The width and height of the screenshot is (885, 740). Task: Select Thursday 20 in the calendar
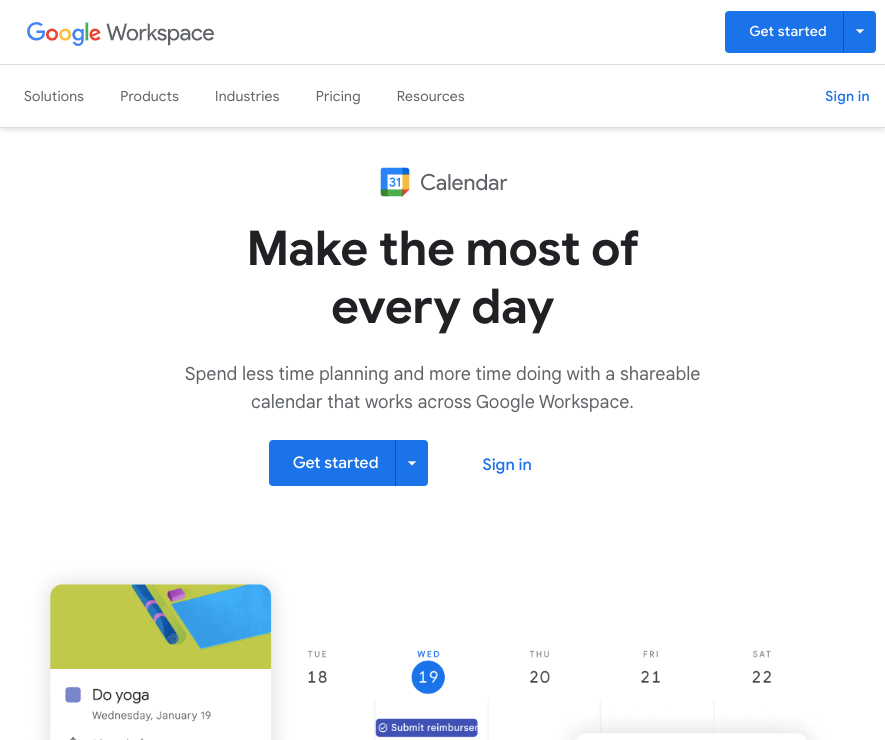(540, 677)
